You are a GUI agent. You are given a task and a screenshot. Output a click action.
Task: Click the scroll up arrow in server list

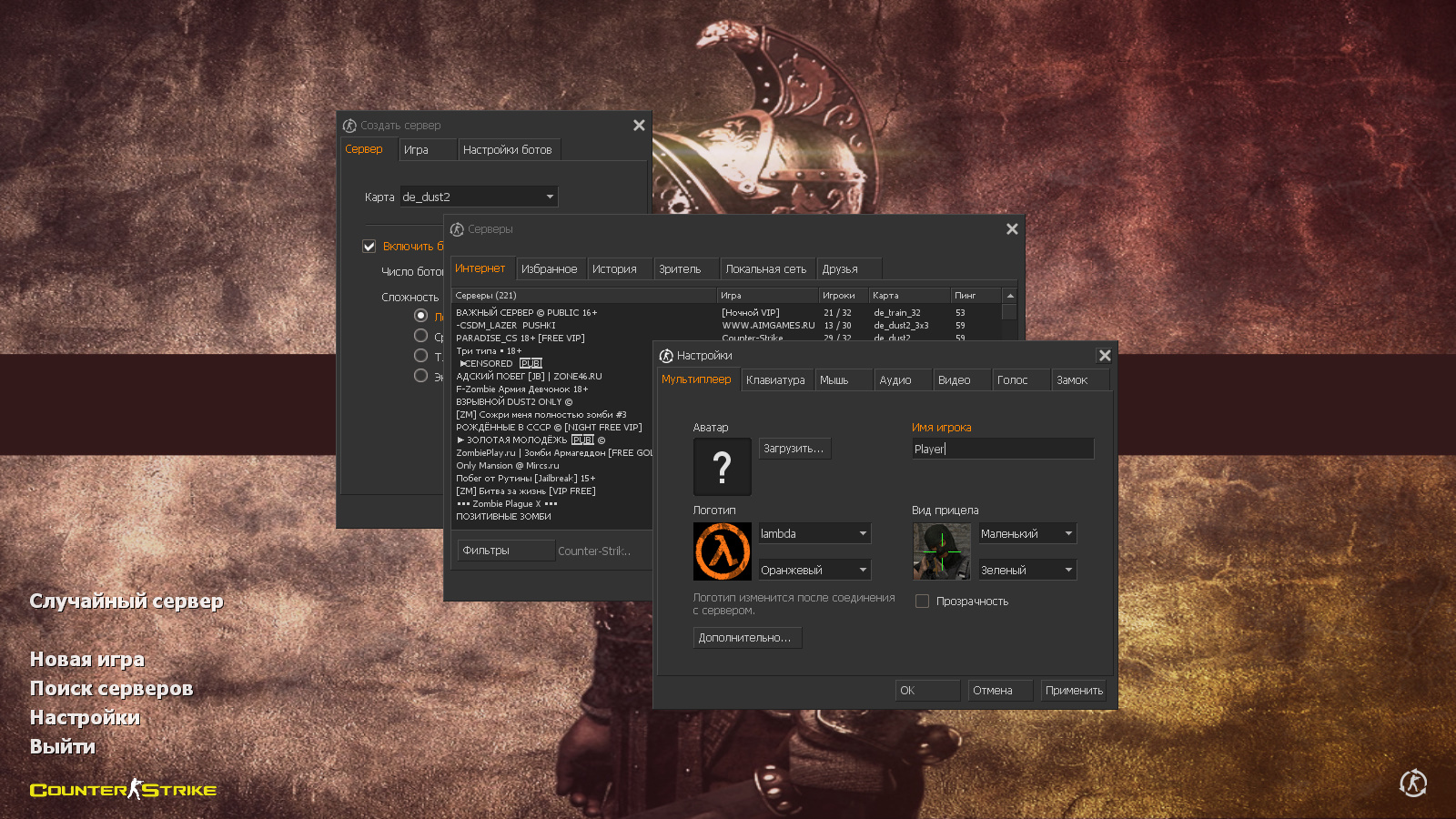(1009, 296)
